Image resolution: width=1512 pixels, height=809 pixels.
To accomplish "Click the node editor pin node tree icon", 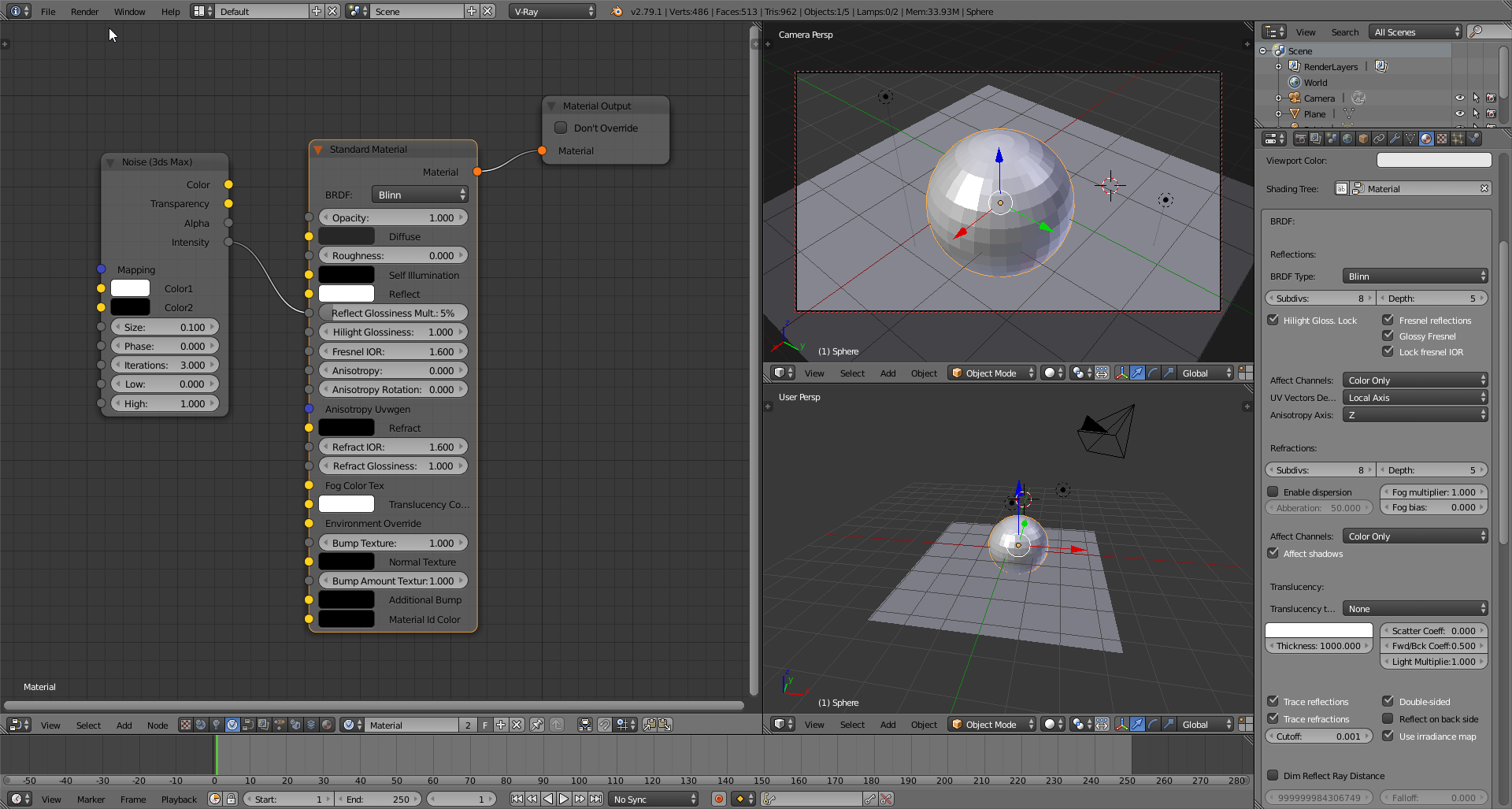I will pyautogui.click(x=537, y=725).
